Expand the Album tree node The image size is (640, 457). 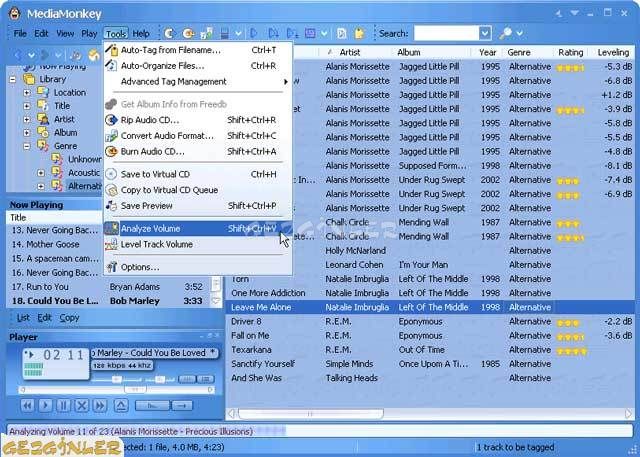point(27,133)
